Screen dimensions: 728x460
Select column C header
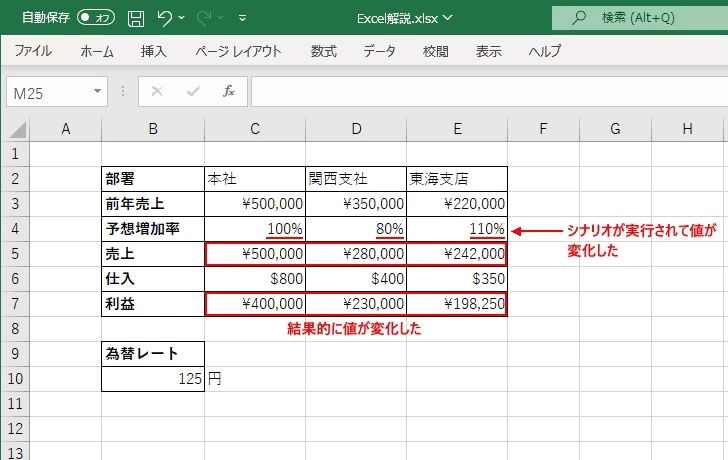pyautogui.click(x=255, y=129)
